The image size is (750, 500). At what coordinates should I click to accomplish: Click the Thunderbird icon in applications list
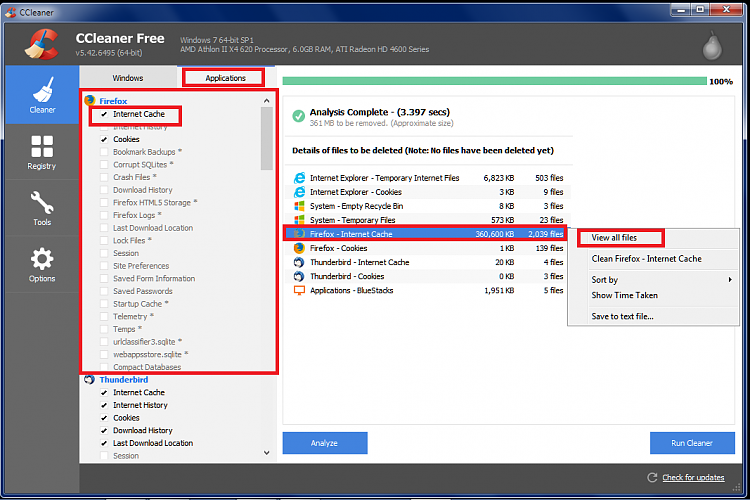(x=89, y=379)
